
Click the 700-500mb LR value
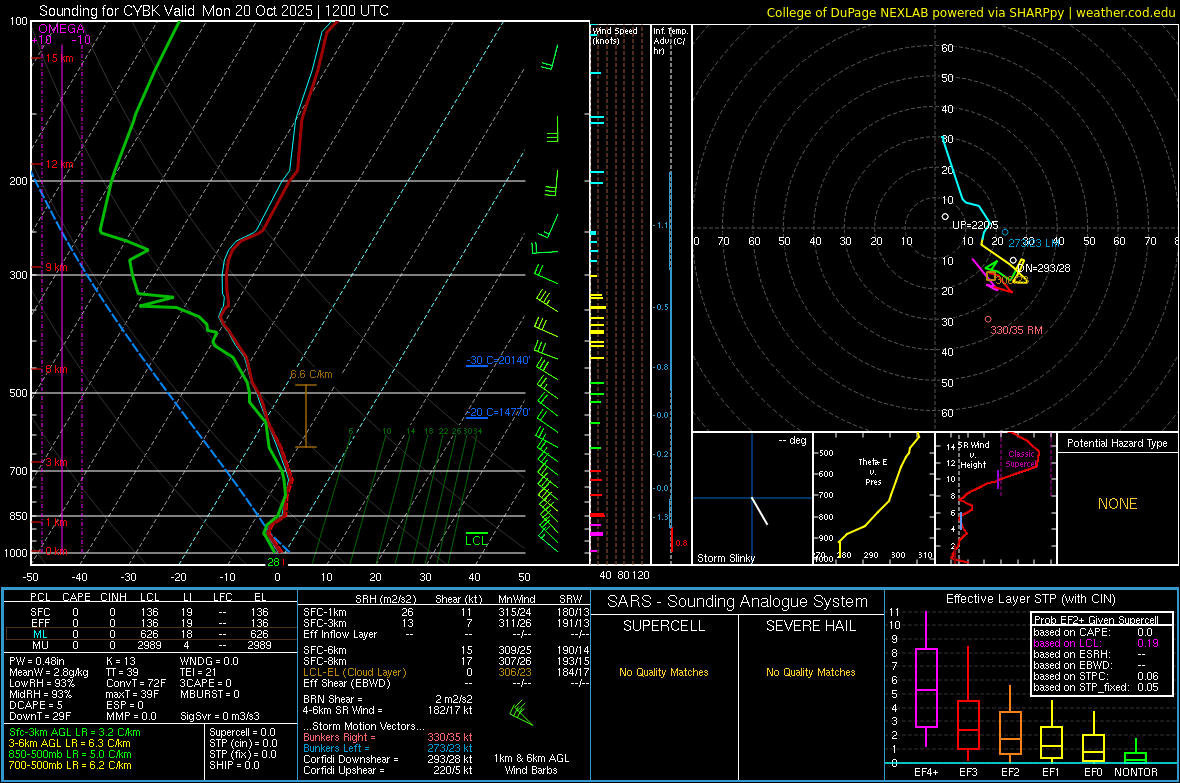[x=70, y=765]
